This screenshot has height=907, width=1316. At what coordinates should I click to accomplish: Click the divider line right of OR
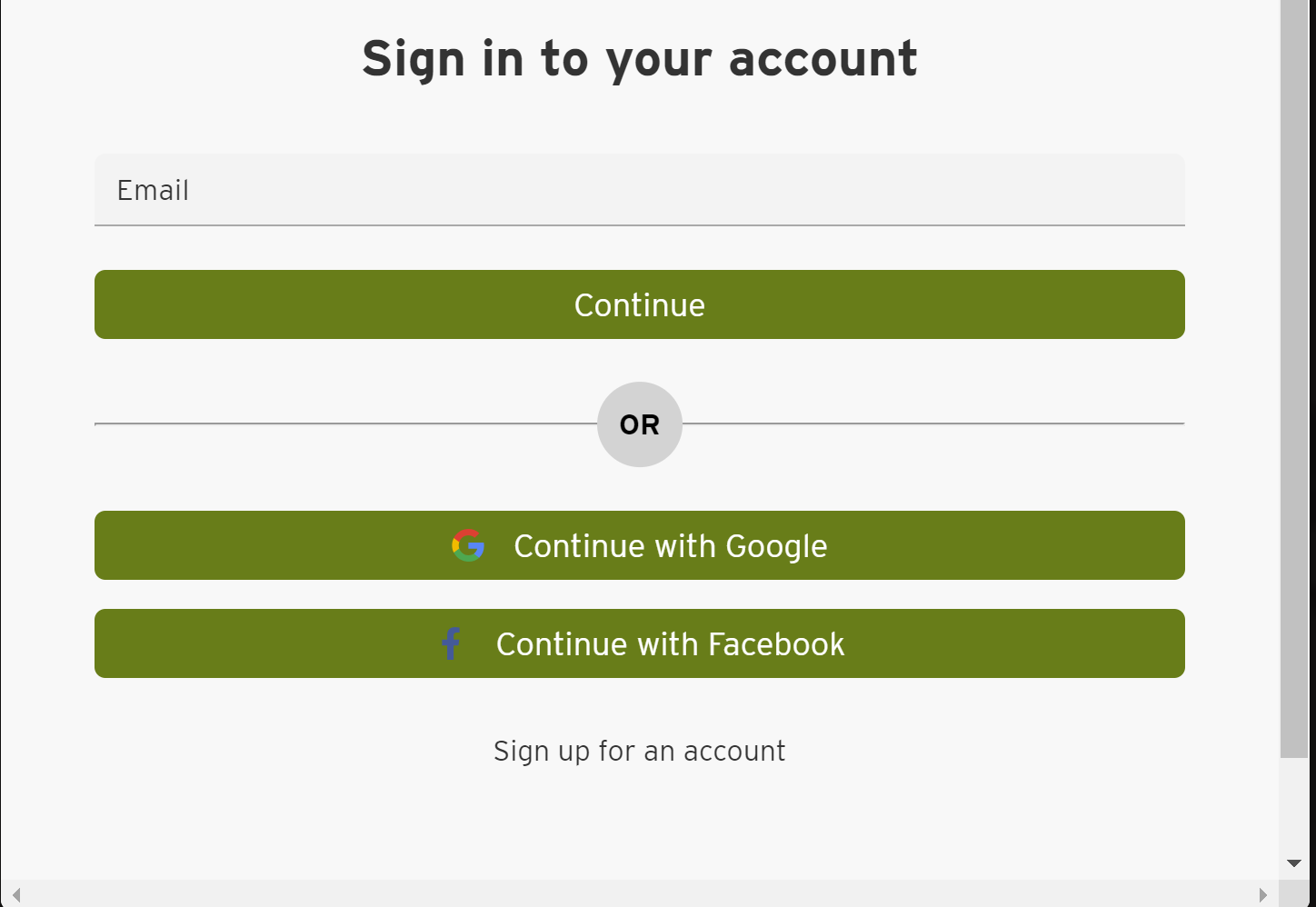(933, 424)
